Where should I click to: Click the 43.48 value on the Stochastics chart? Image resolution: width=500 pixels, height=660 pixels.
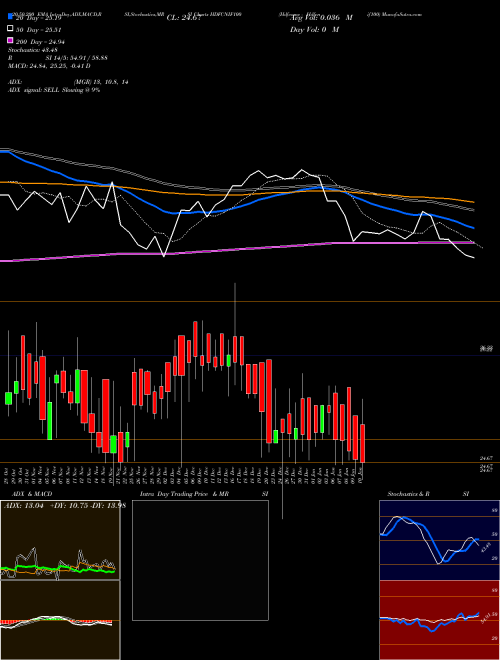tap(484, 547)
